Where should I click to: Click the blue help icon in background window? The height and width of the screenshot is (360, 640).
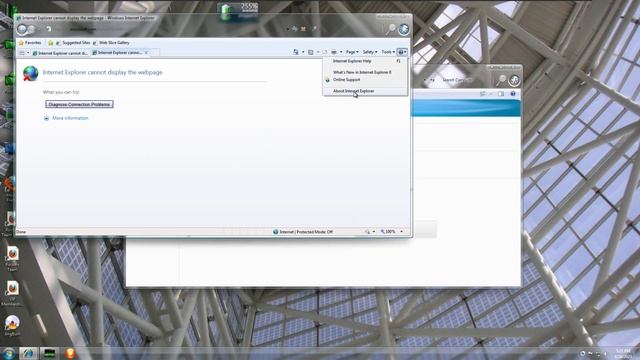pos(513,94)
